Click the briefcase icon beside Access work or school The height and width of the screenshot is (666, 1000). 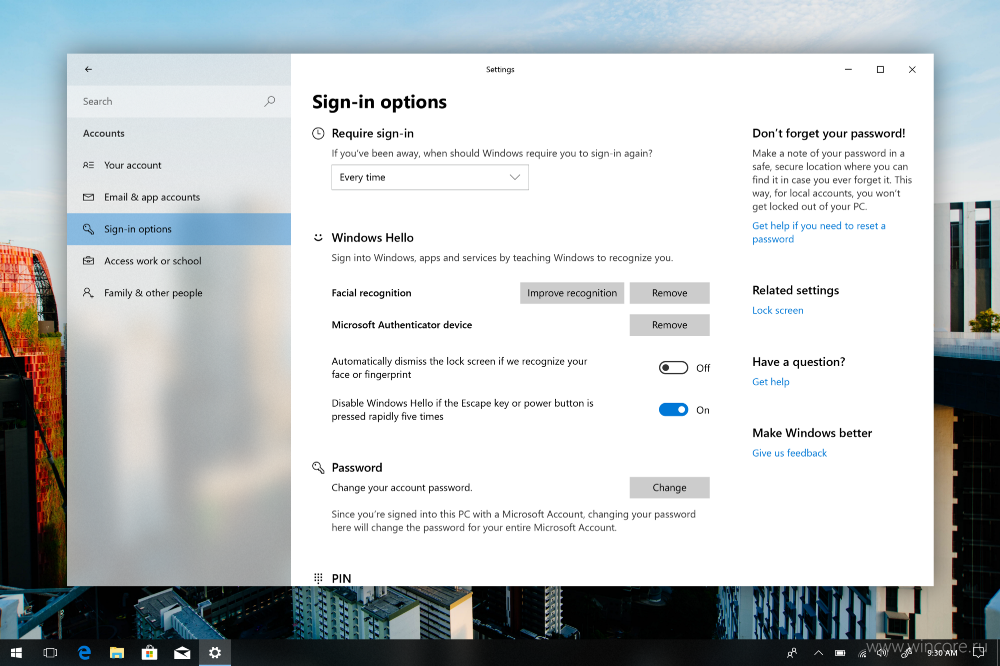89,261
